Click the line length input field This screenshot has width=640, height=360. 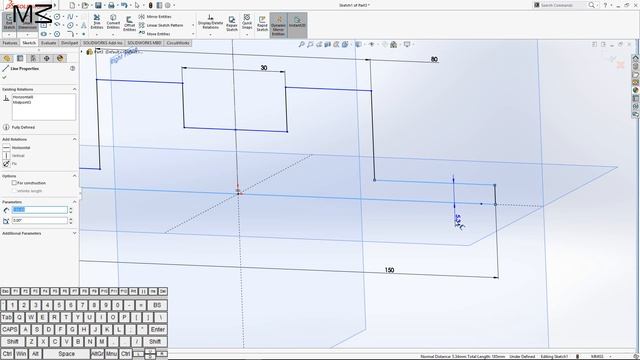coord(39,210)
